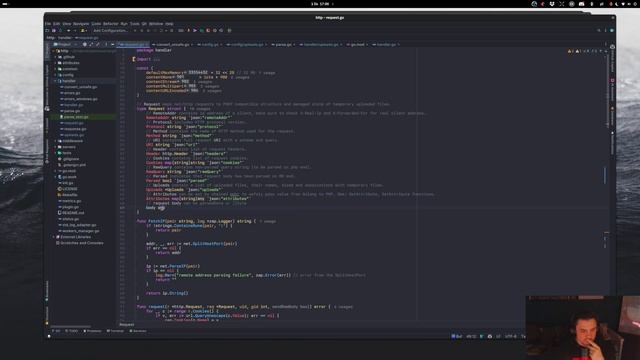Open the Window menu

(x=156, y=24)
